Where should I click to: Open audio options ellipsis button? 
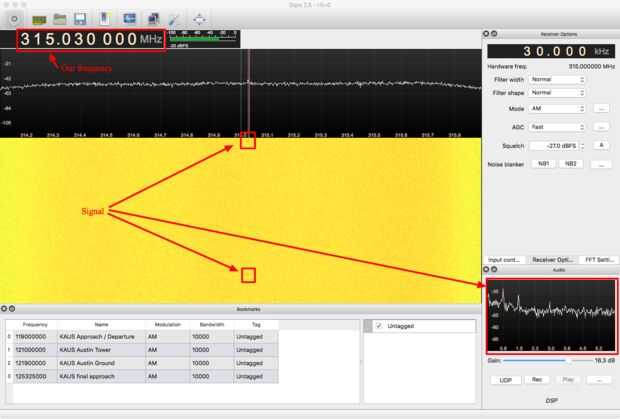(599, 380)
